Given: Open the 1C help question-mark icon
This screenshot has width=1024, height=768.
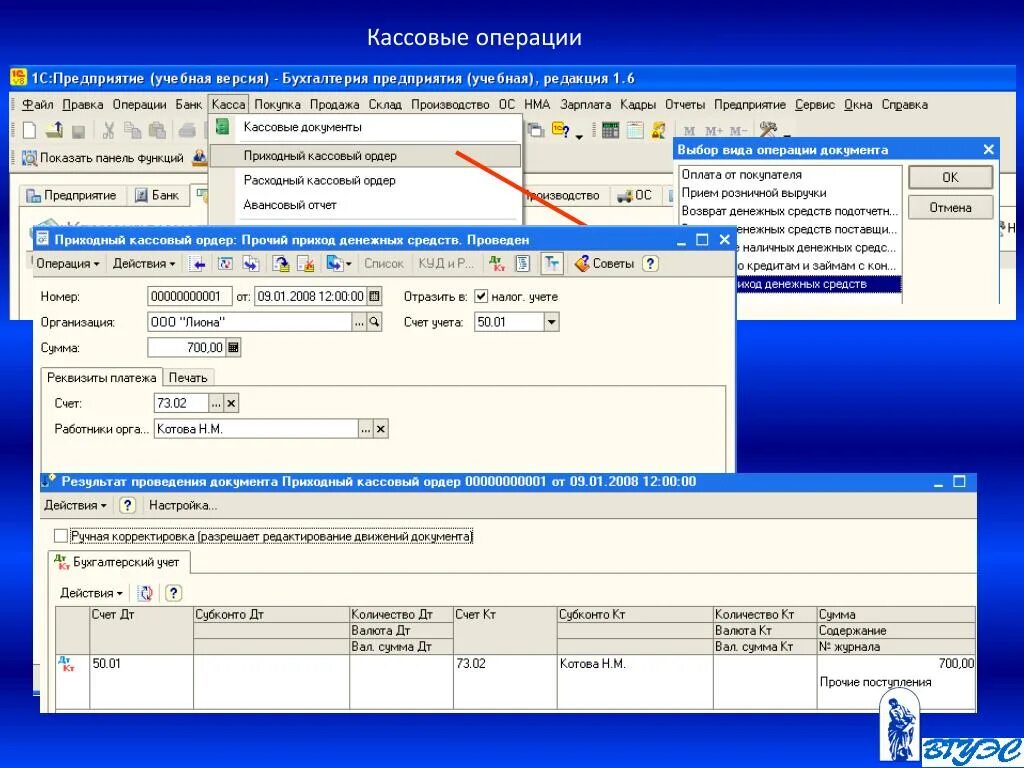Looking at the screenshot, I should pos(560,130).
